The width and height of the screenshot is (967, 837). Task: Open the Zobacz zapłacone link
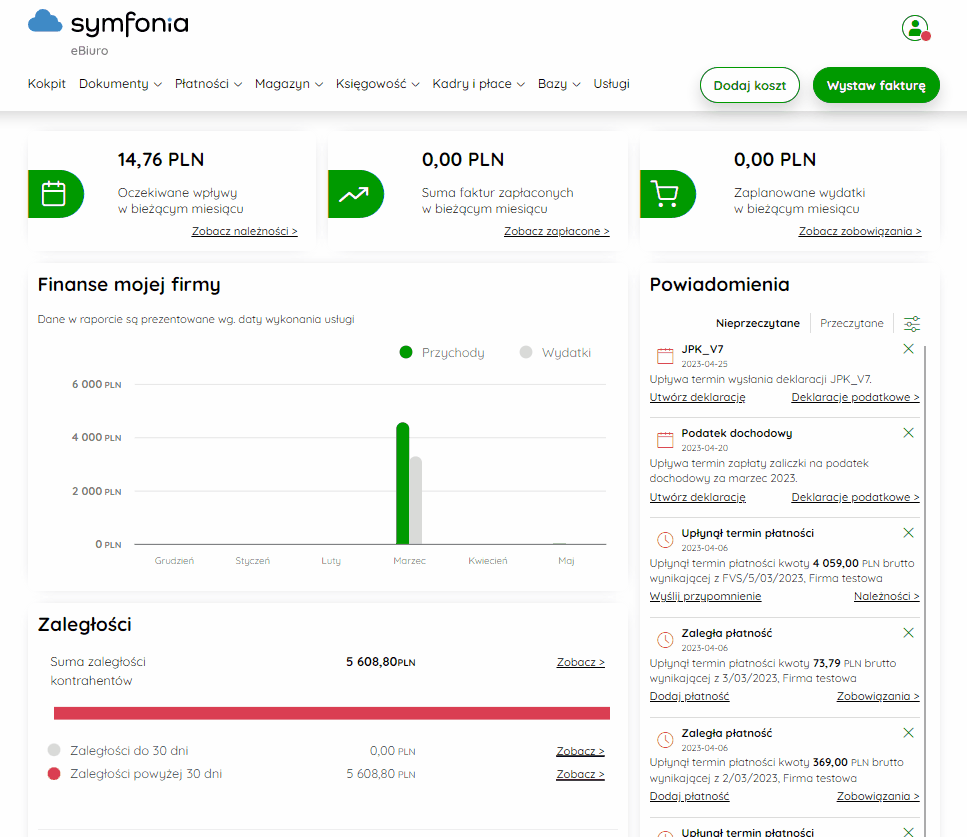(x=556, y=231)
